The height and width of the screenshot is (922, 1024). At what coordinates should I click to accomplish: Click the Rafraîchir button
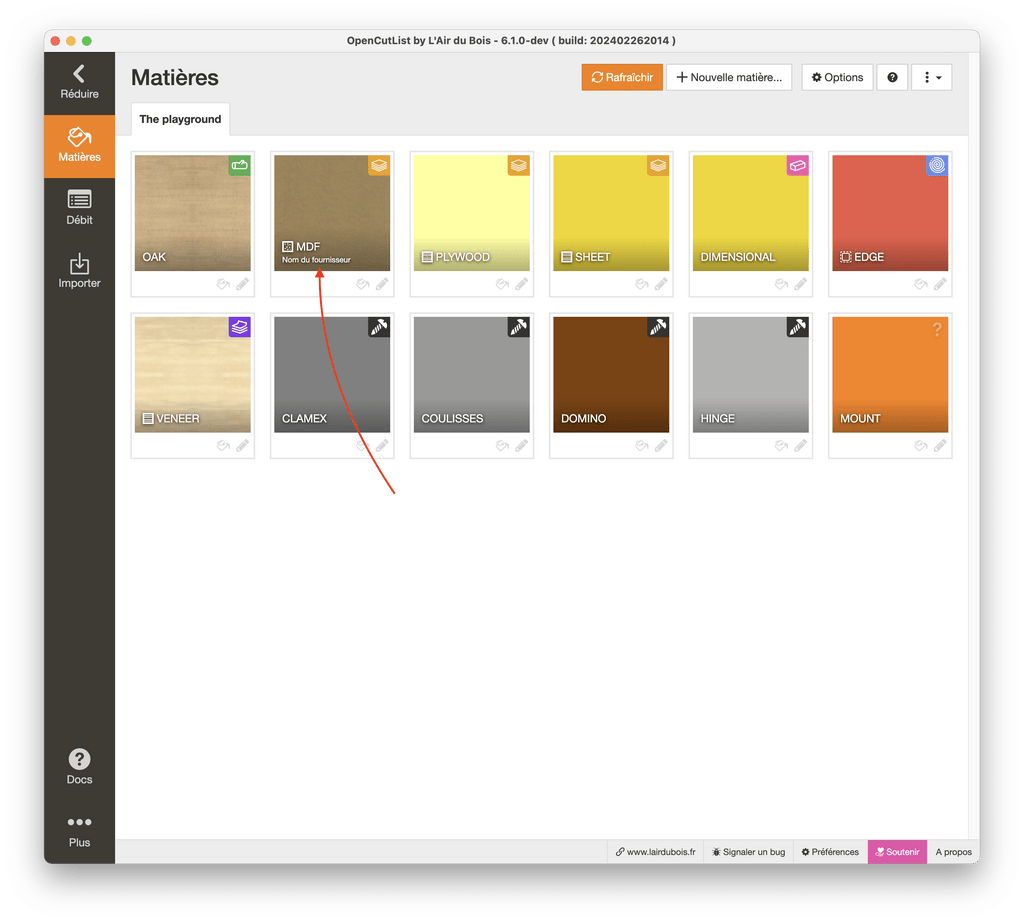[x=622, y=77]
